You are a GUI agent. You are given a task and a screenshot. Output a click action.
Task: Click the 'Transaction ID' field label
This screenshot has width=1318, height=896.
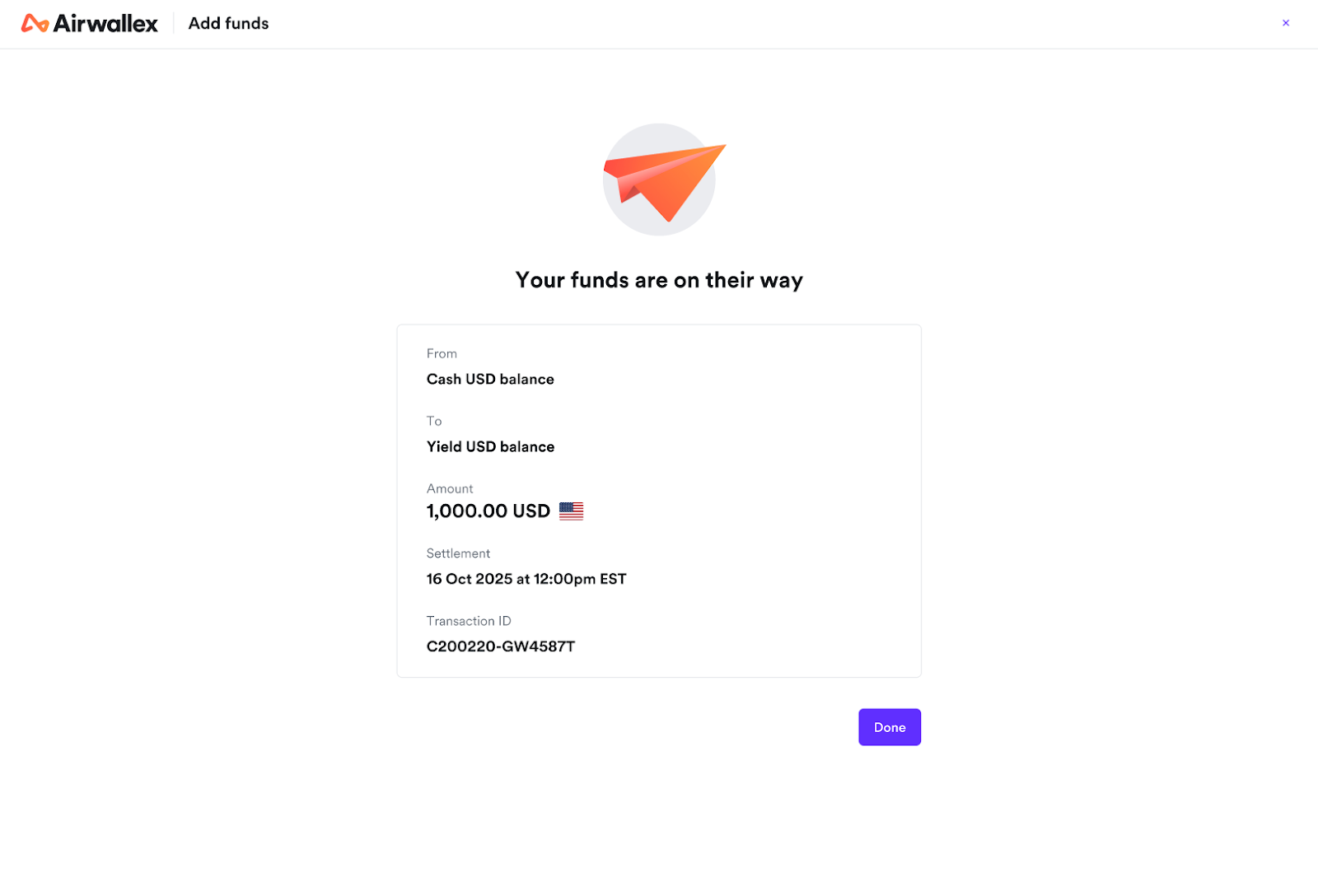pyautogui.click(x=469, y=621)
